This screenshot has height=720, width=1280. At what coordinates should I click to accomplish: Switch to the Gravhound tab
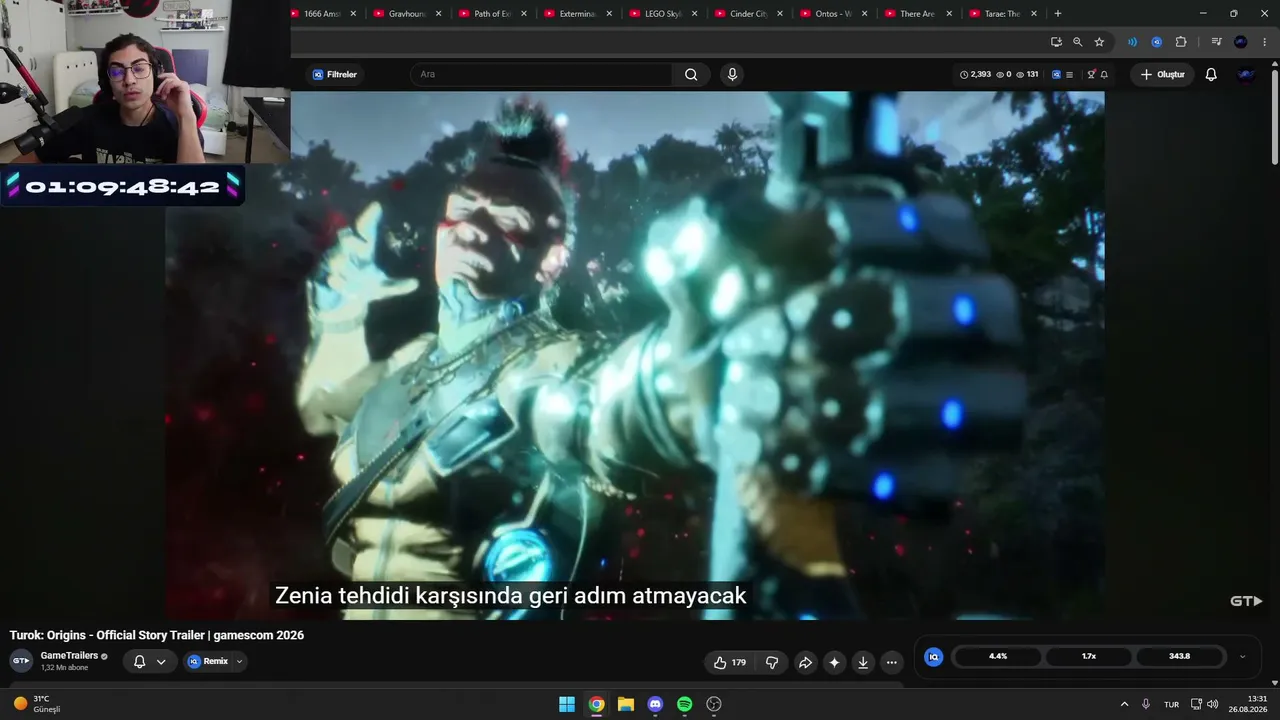pos(407,14)
